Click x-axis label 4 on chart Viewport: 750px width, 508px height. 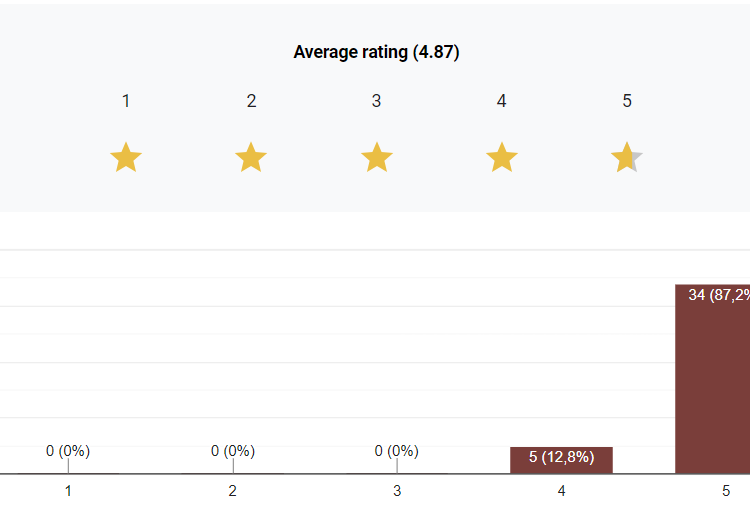561,491
